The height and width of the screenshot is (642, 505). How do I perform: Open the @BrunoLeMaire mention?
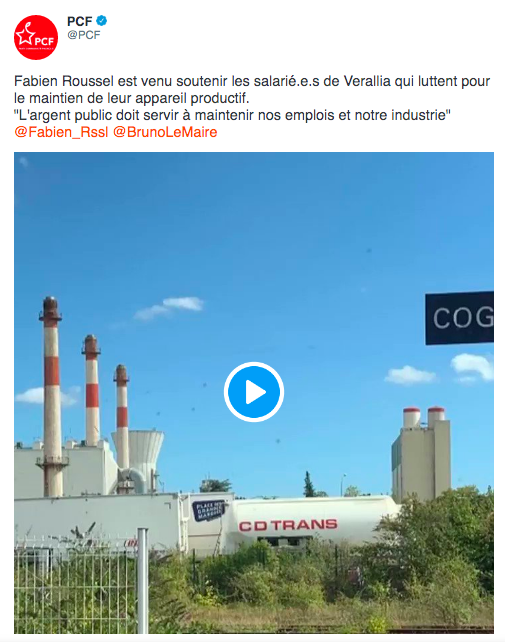(x=165, y=132)
